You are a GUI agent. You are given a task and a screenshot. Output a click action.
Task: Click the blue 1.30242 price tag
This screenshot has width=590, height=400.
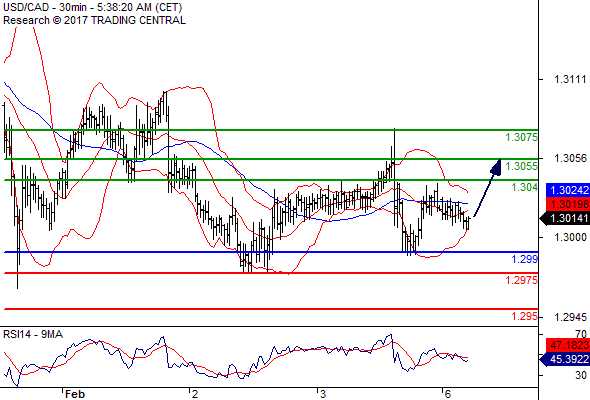[568, 190]
